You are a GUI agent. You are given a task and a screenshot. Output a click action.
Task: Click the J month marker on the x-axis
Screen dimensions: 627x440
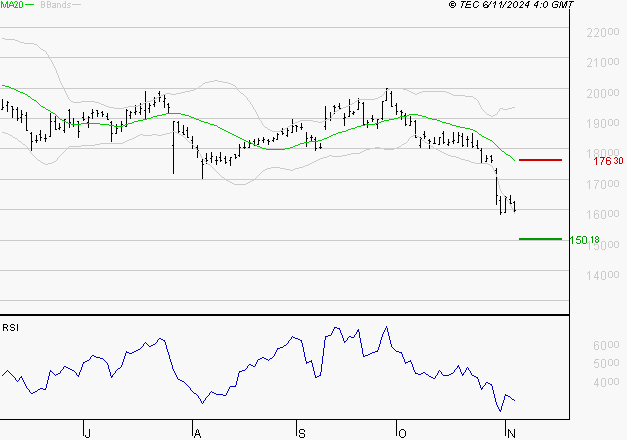88,432
